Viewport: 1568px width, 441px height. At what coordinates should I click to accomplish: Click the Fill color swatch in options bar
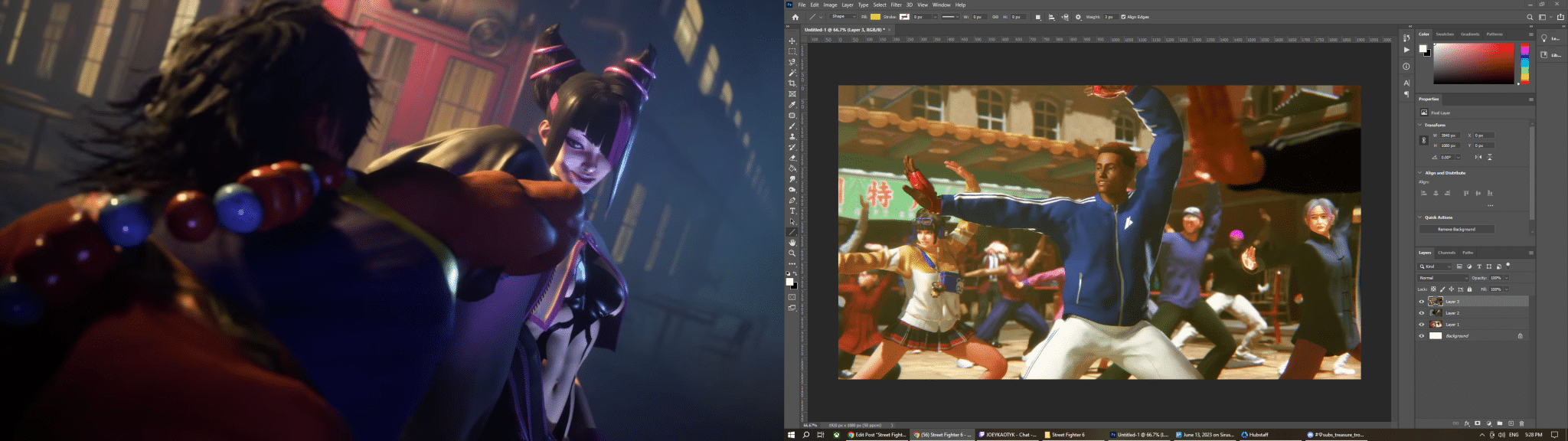pos(875,17)
